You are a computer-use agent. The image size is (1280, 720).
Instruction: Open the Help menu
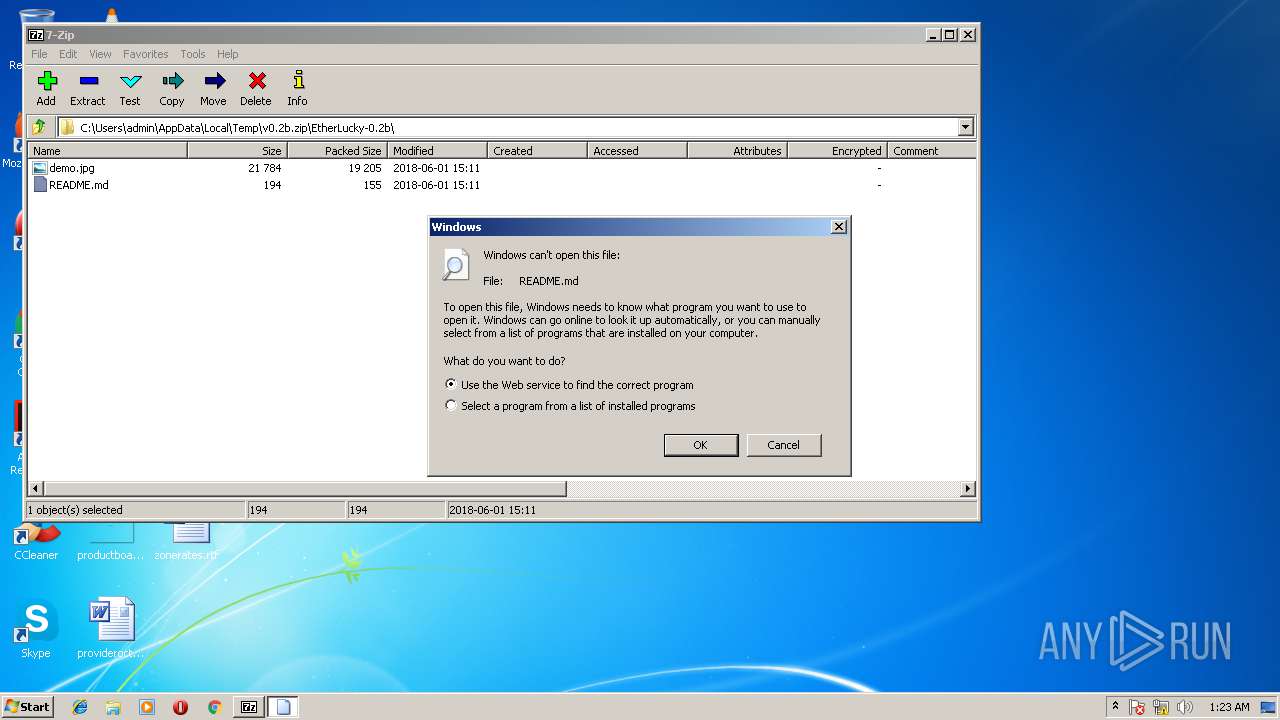coord(228,54)
